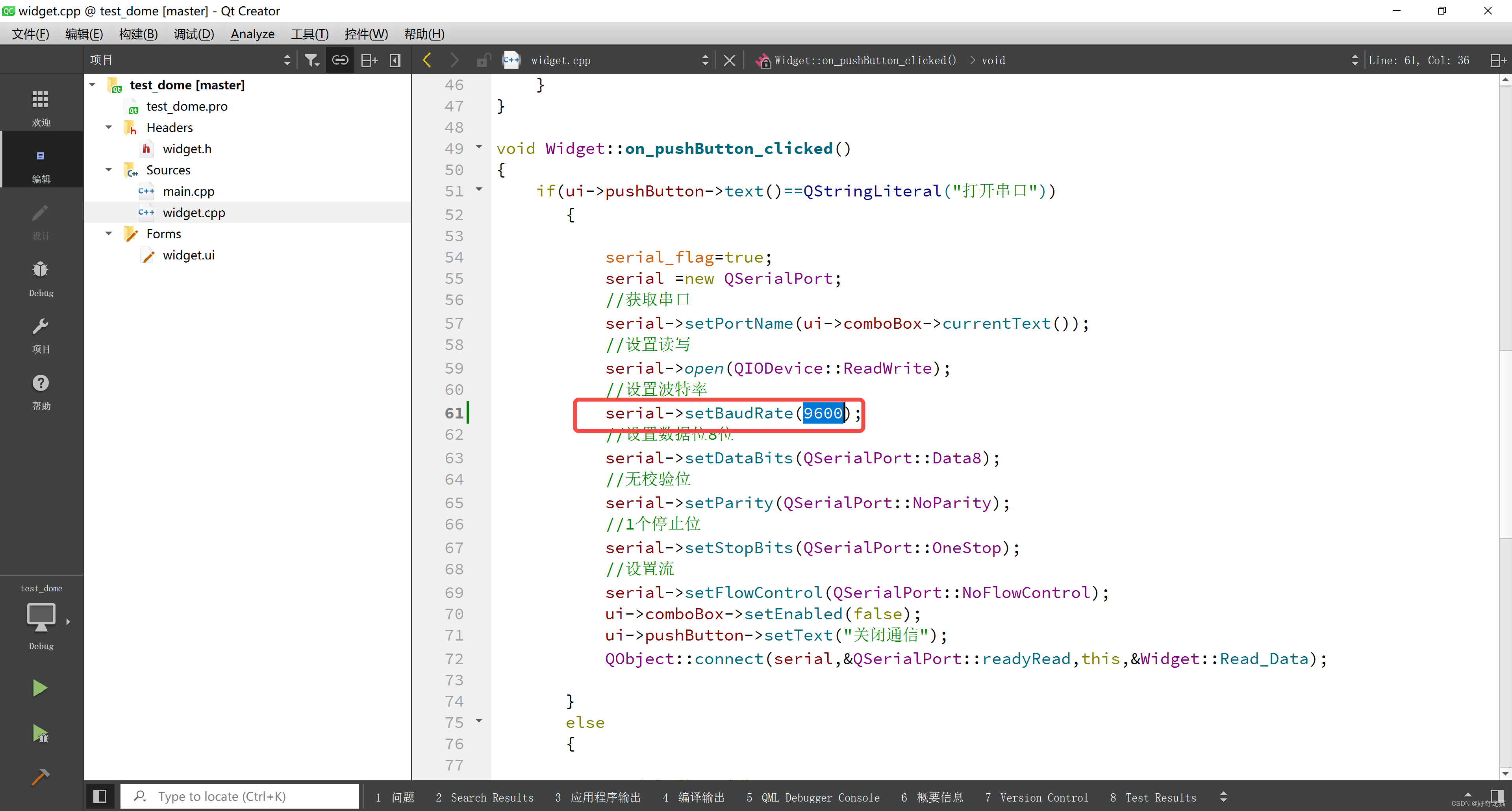Open the 工具(T) menu
The image size is (1512, 811).
point(309,33)
